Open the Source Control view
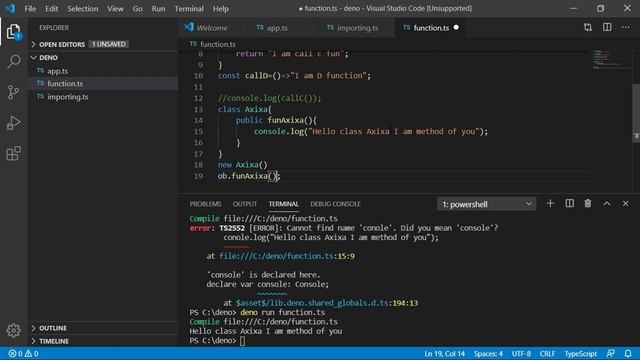Image resolution: width=640 pixels, height=360 pixels. point(13,92)
